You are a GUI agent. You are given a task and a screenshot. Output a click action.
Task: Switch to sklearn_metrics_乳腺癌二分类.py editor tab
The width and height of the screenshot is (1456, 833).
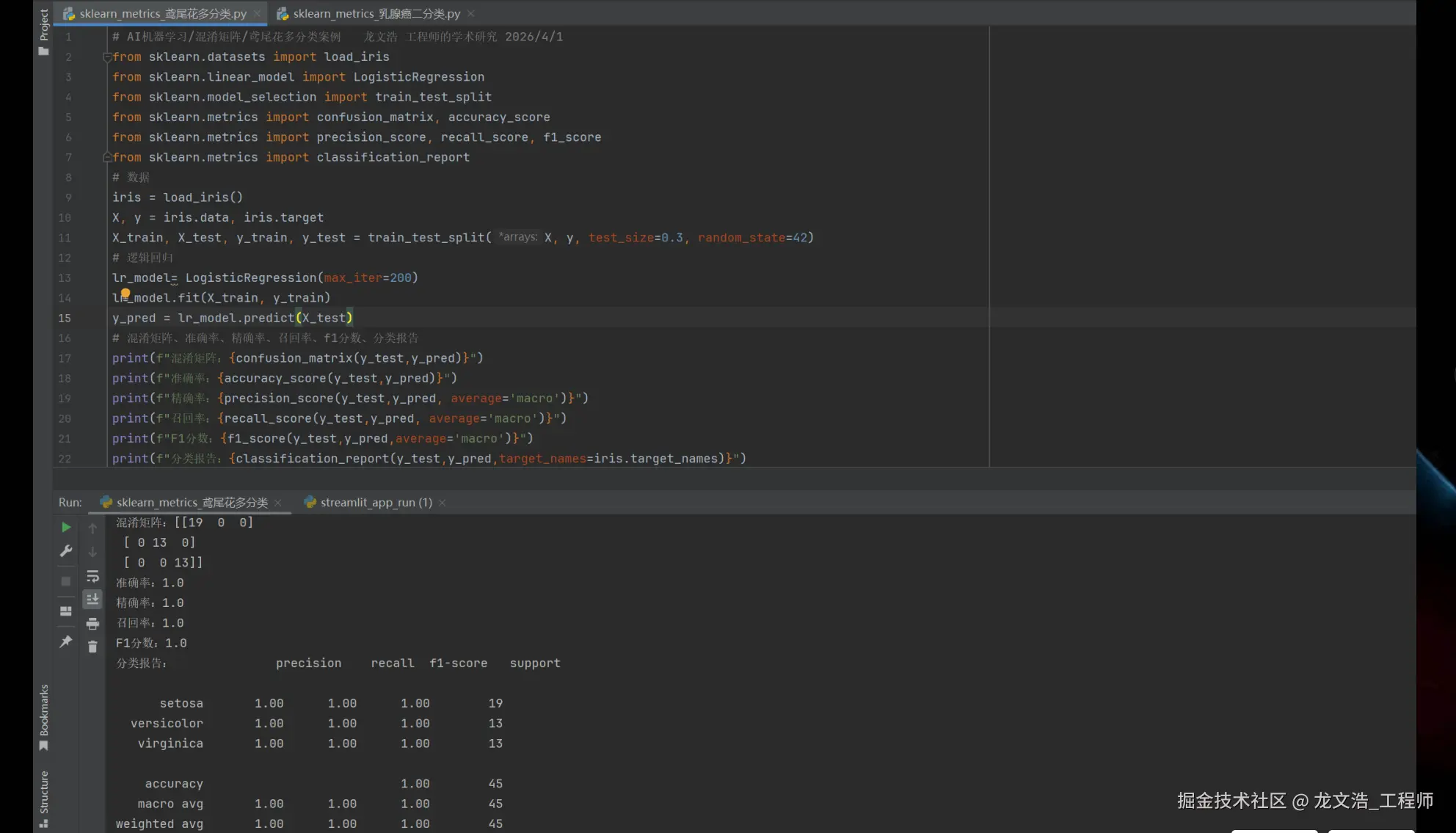pos(376,13)
